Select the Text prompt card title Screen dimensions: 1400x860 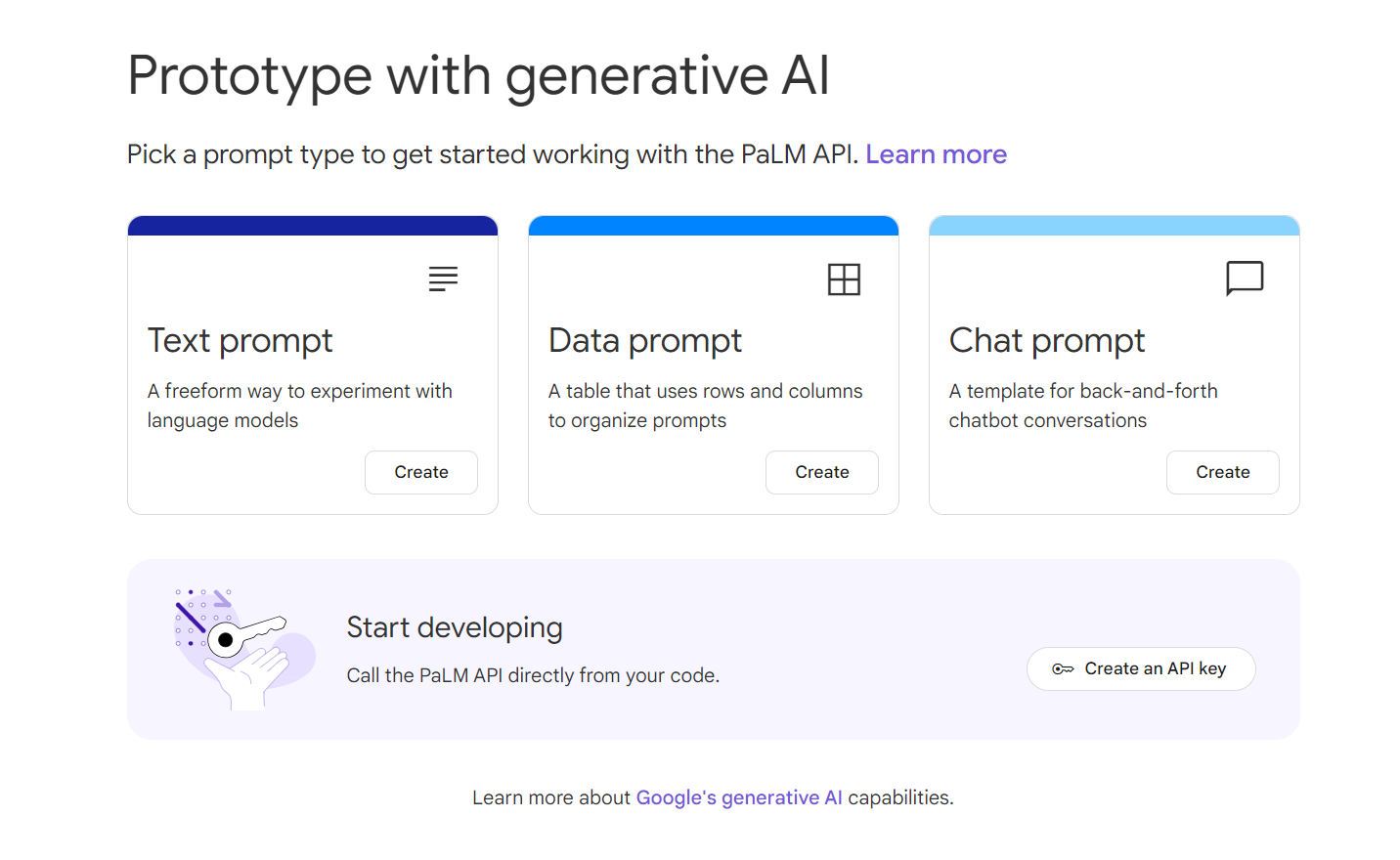coord(241,341)
